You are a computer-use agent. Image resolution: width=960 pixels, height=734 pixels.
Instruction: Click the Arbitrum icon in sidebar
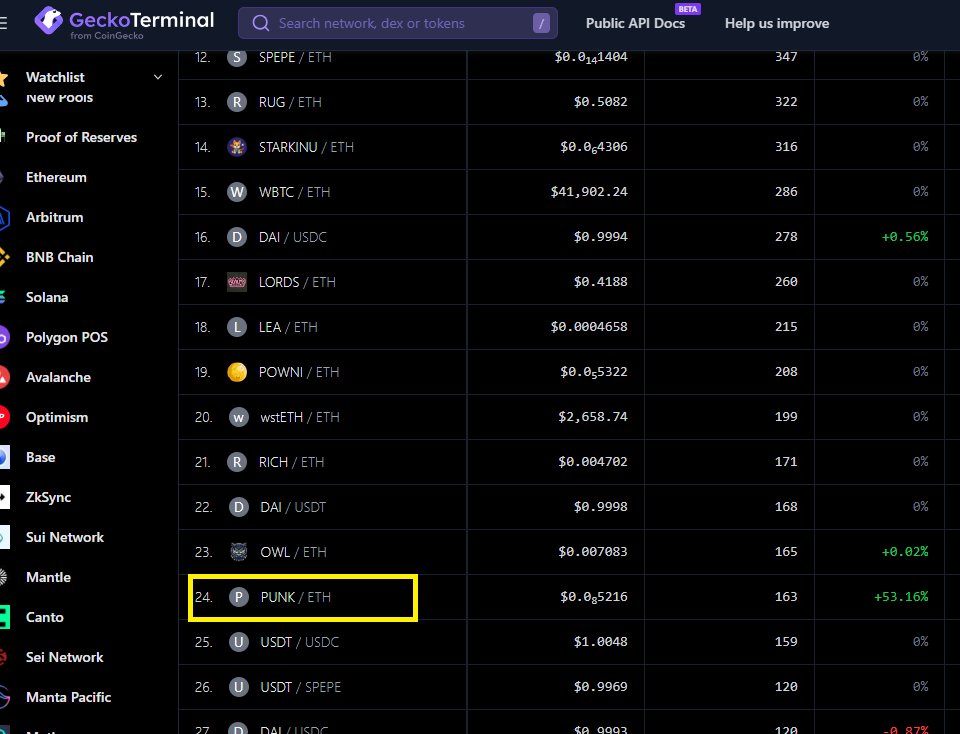(4, 218)
